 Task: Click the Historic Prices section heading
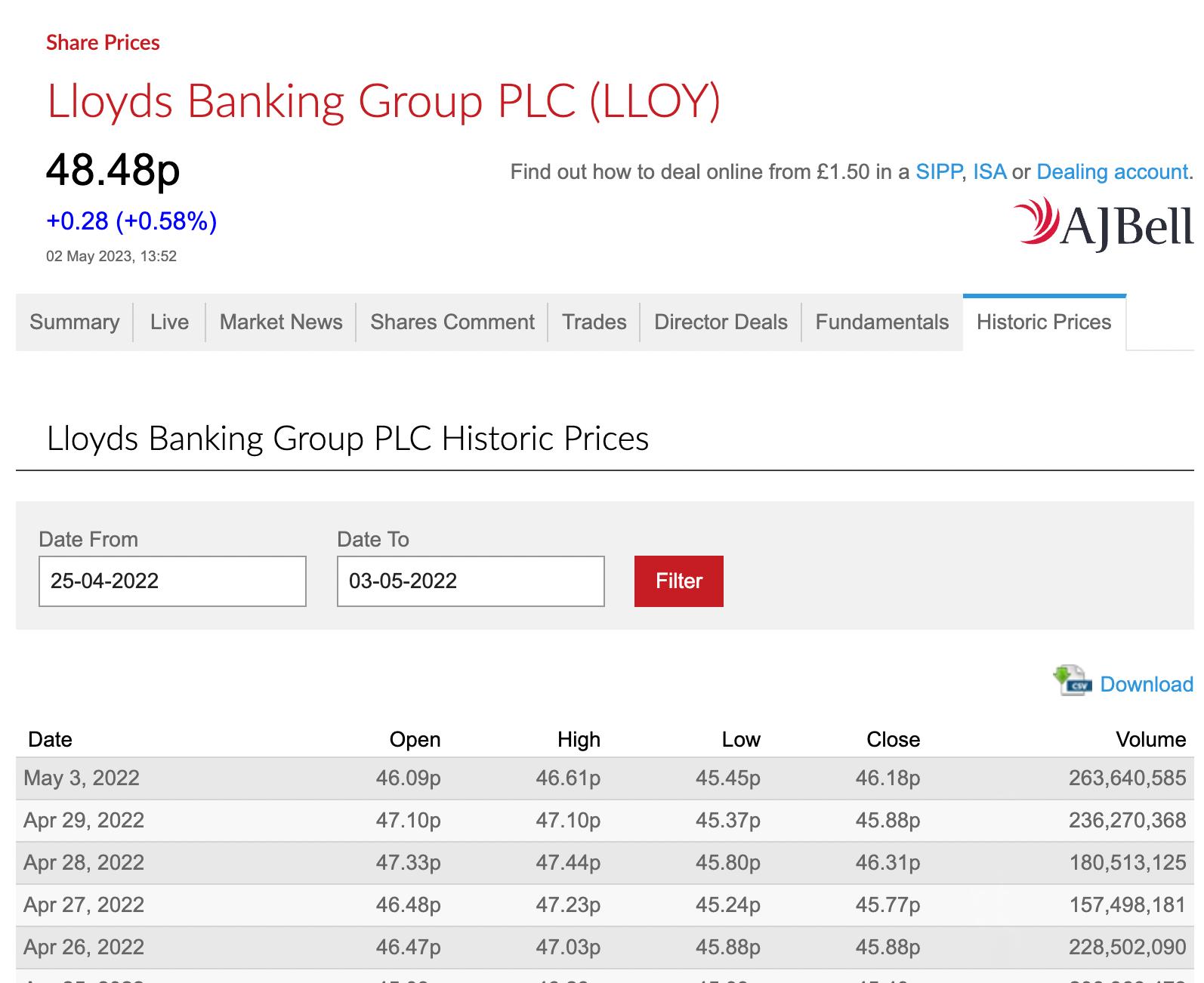347,439
